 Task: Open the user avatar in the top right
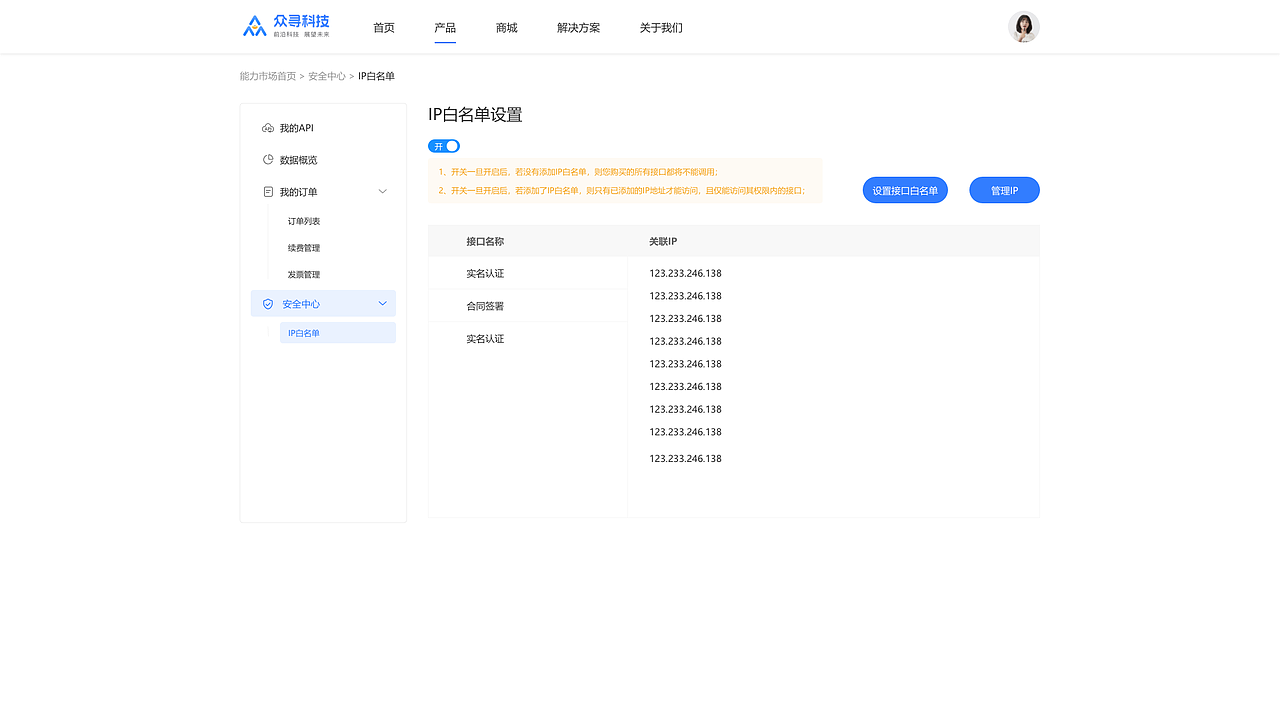click(x=1023, y=27)
